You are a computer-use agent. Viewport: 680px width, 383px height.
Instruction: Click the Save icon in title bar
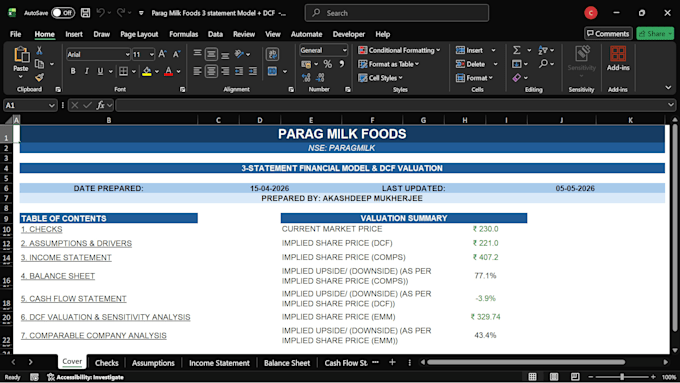point(85,13)
